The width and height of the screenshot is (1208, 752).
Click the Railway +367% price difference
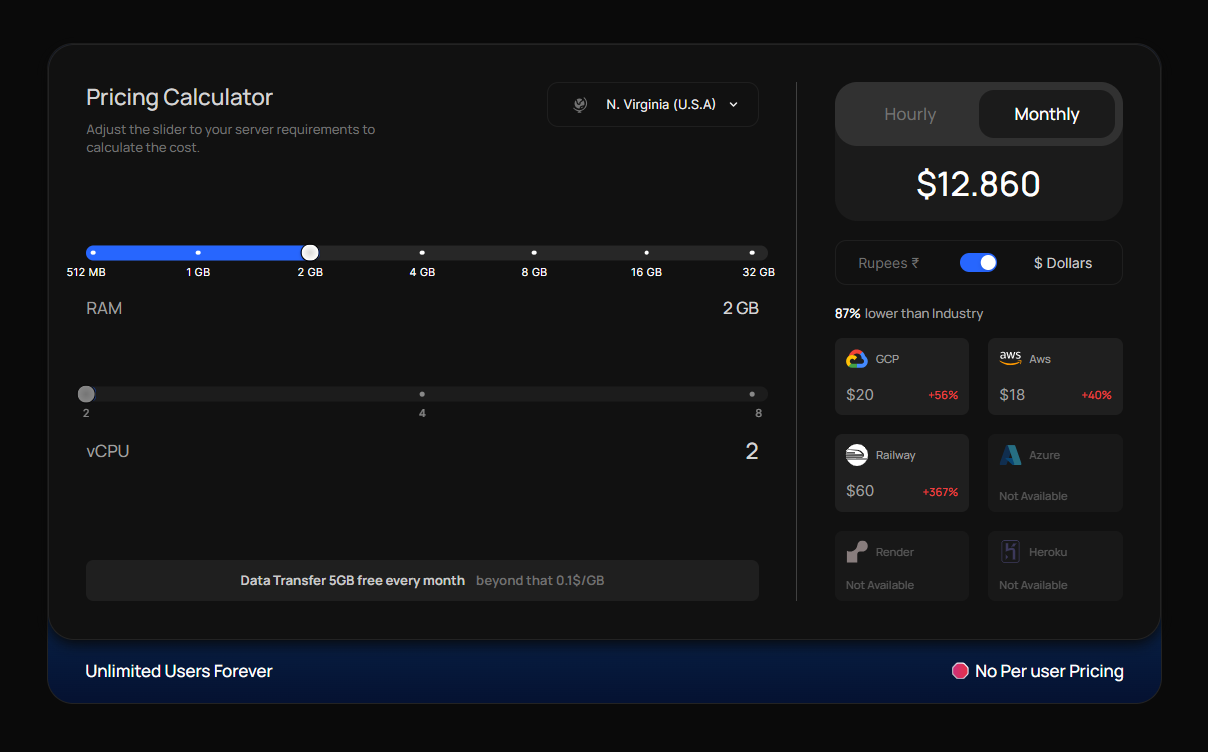click(940, 492)
